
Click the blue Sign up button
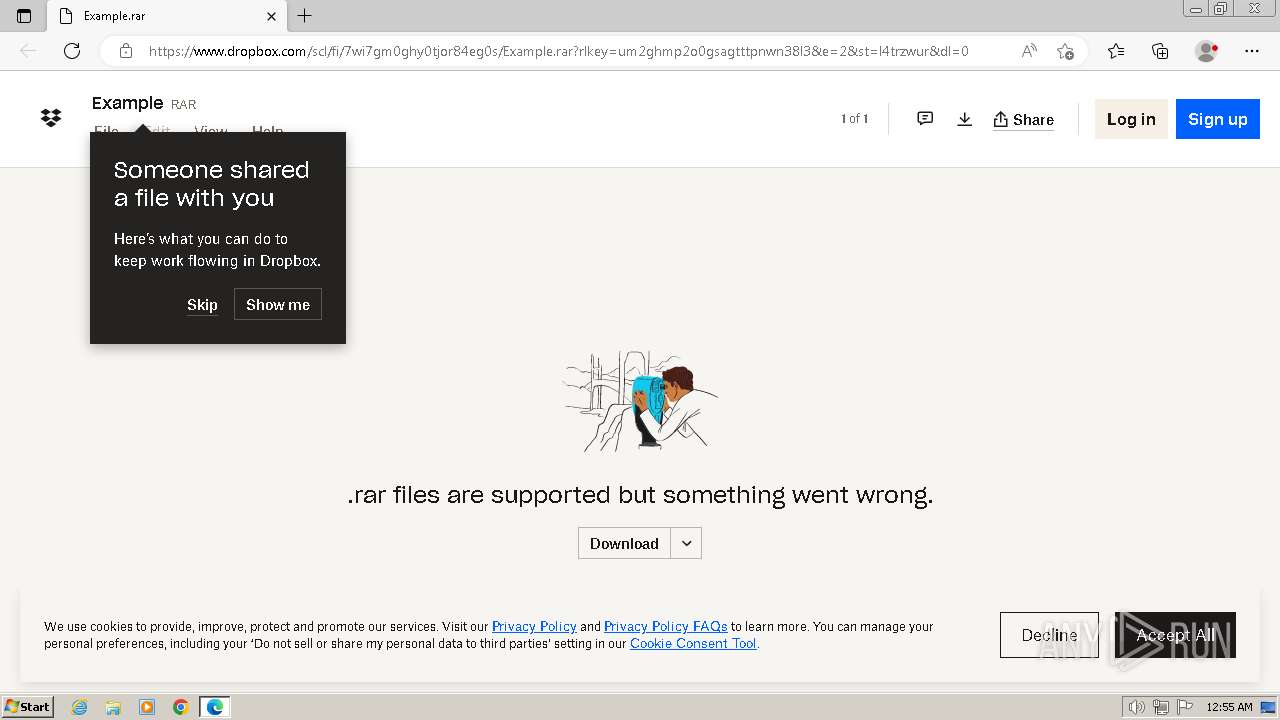pyautogui.click(x=1217, y=119)
